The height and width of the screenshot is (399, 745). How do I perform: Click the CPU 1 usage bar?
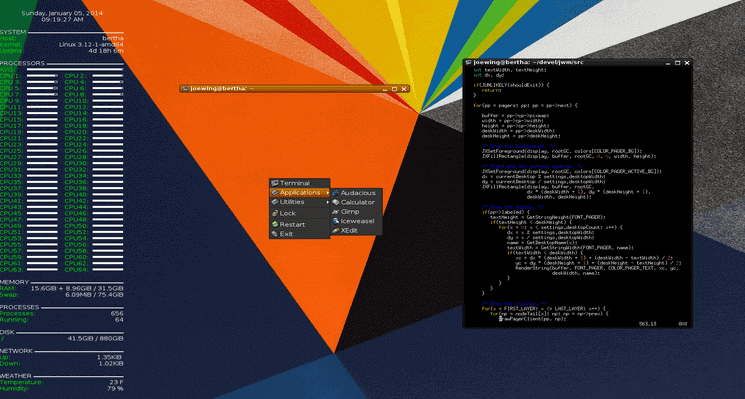[x=42, y=76]
